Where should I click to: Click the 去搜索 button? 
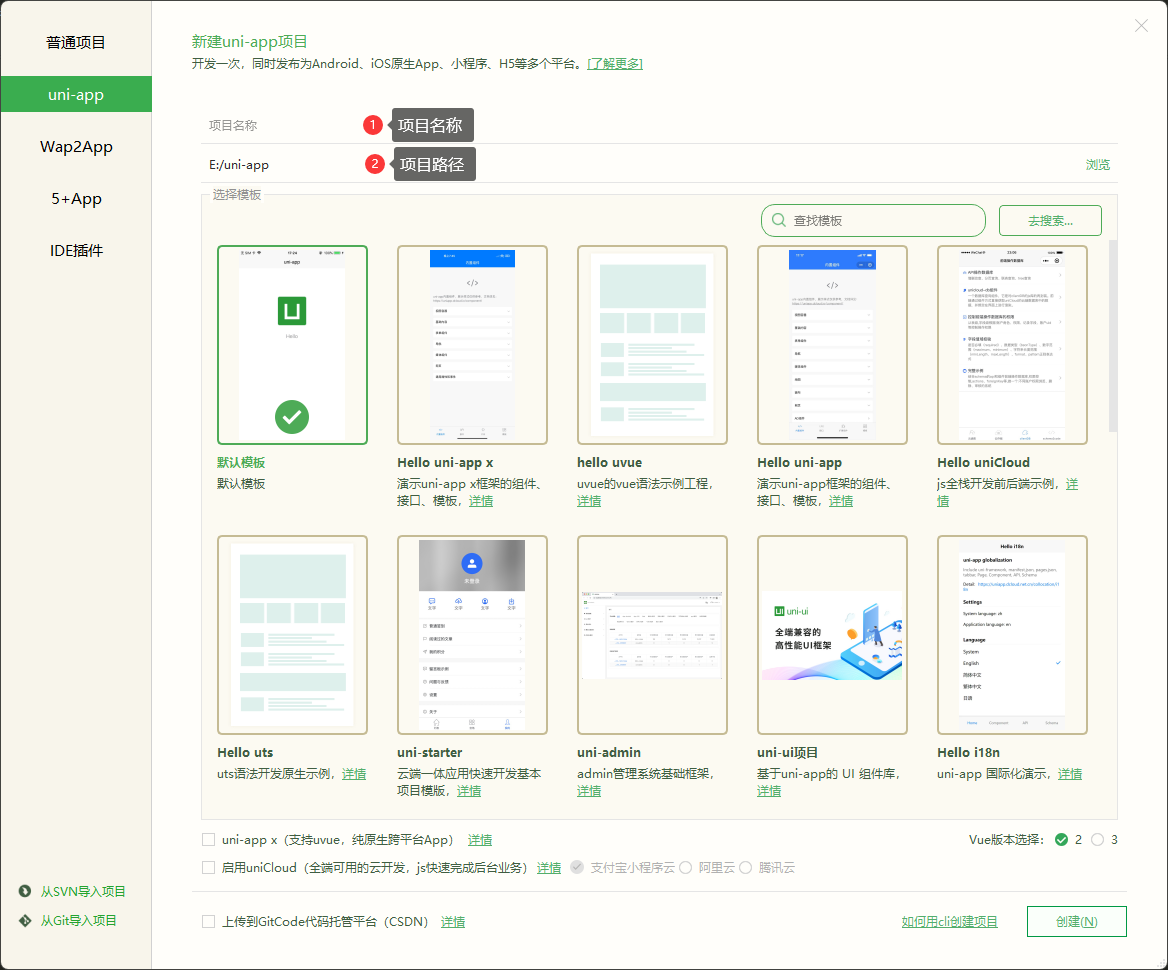click(1050, 220)
